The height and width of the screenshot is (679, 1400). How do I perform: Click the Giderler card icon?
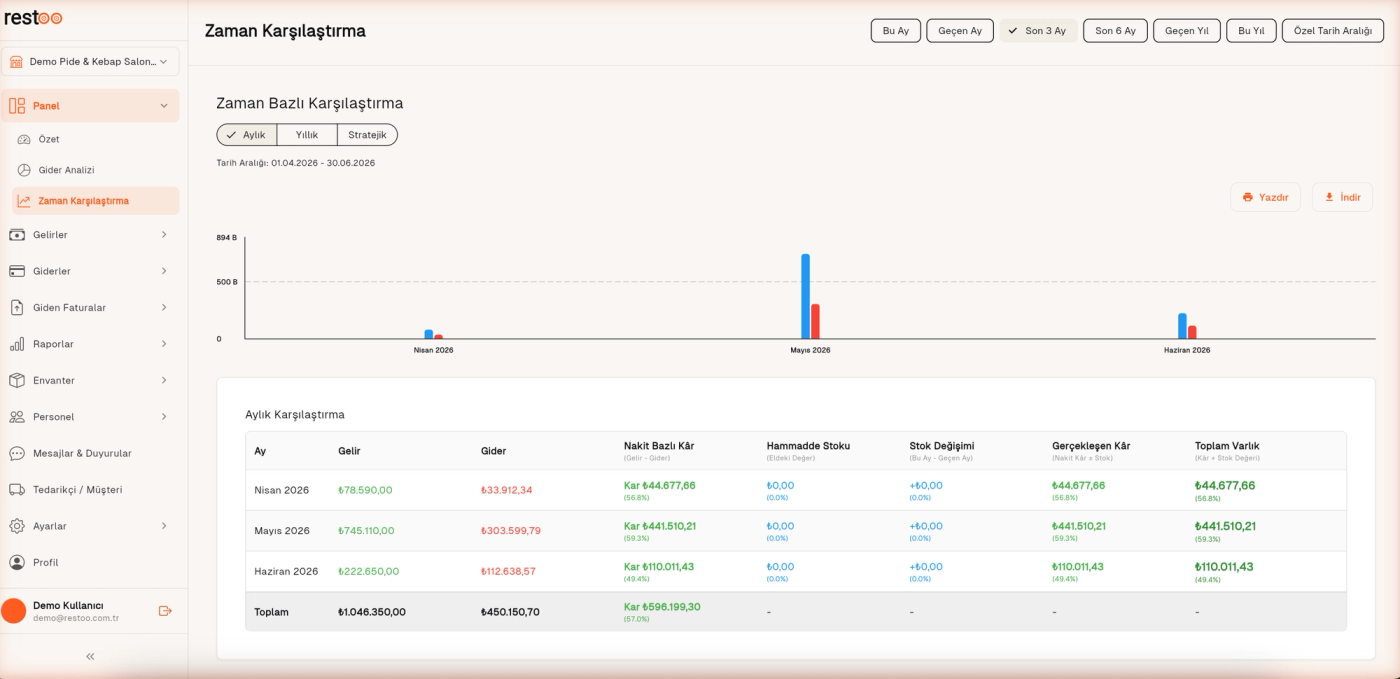(x=16, y=271)
